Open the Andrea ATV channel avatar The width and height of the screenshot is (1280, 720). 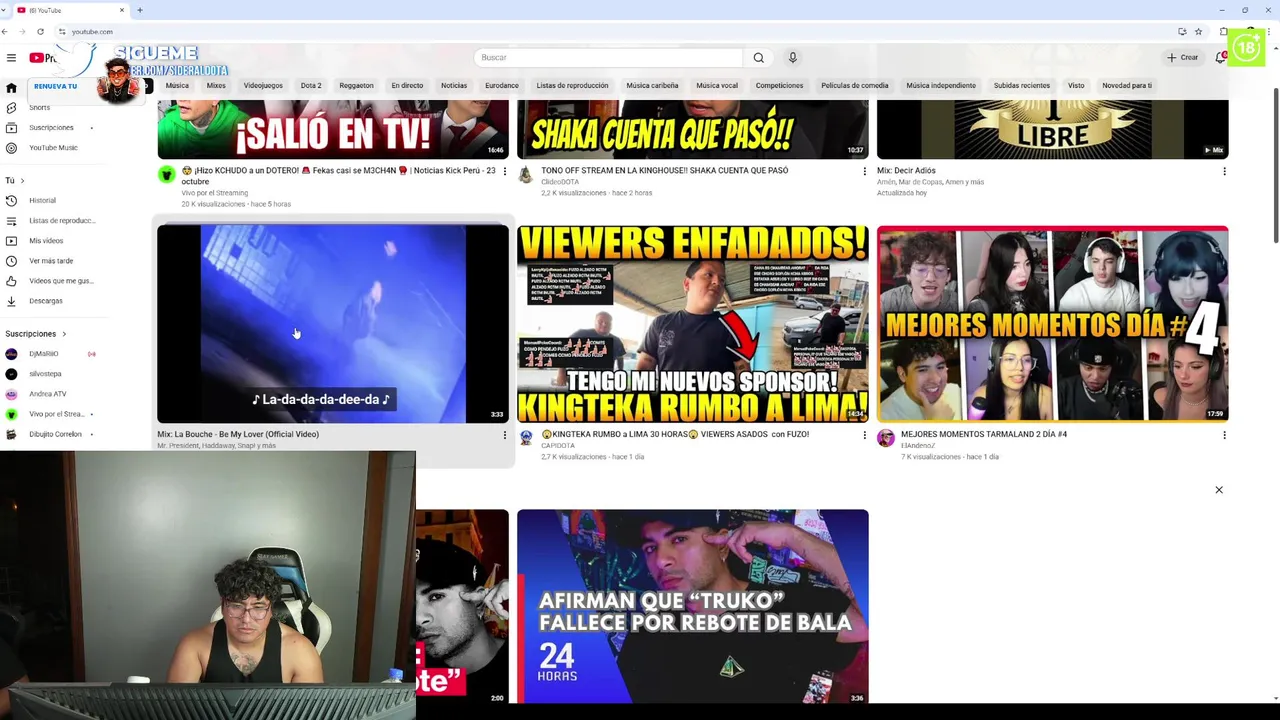coord(11,394)
